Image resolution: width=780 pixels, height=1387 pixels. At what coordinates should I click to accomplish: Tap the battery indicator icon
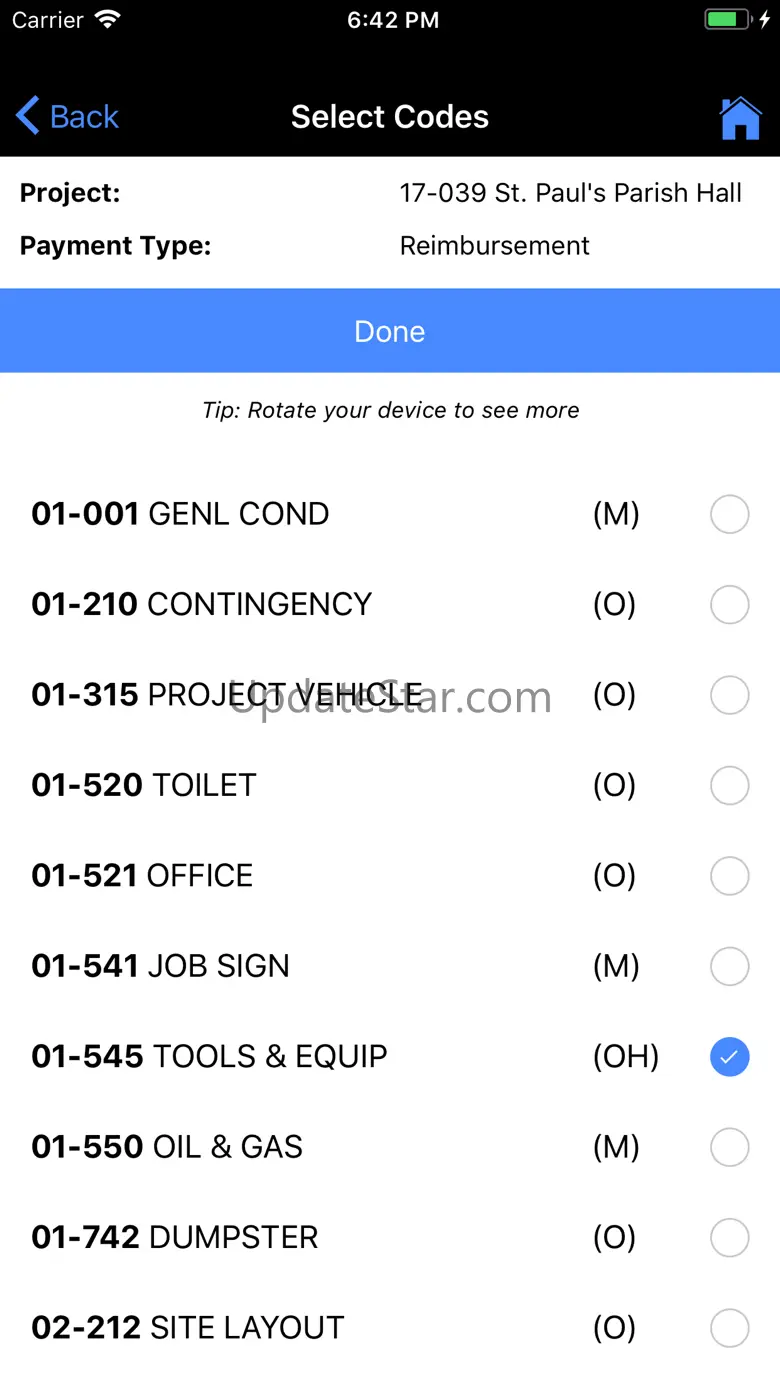coord(727,20)
